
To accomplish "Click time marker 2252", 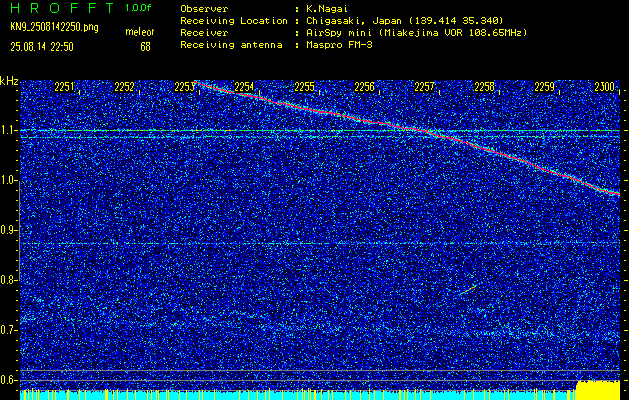I will [x=124, y=87].
